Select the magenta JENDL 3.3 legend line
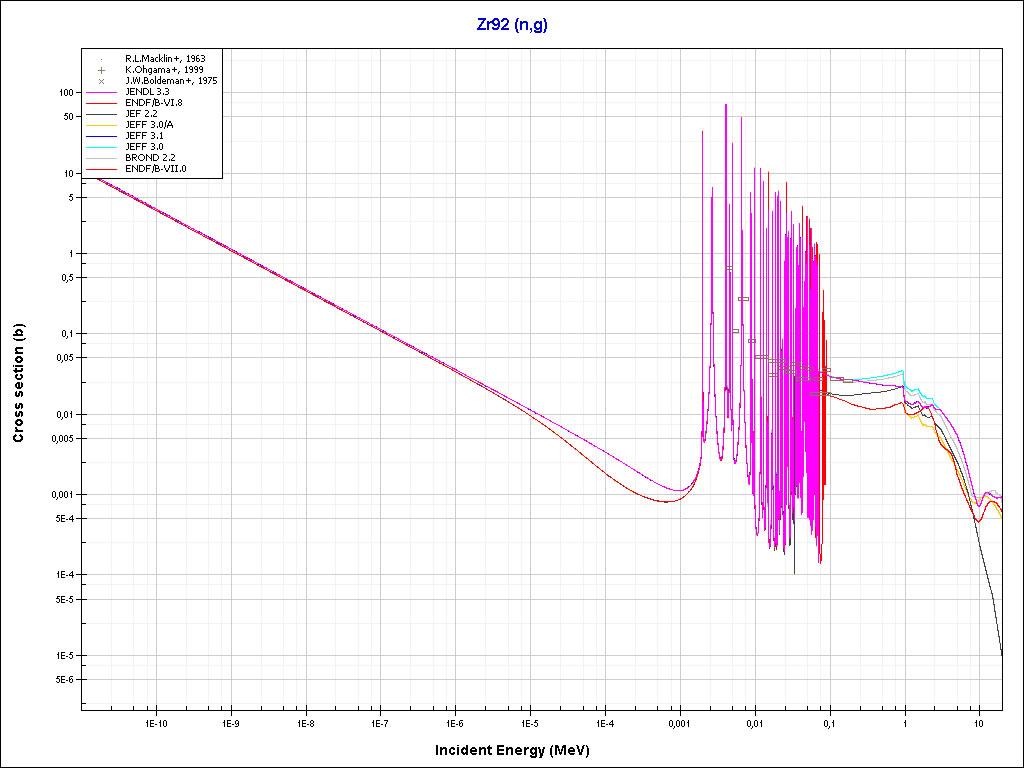 pyautogui.click(x=102, y=92)
